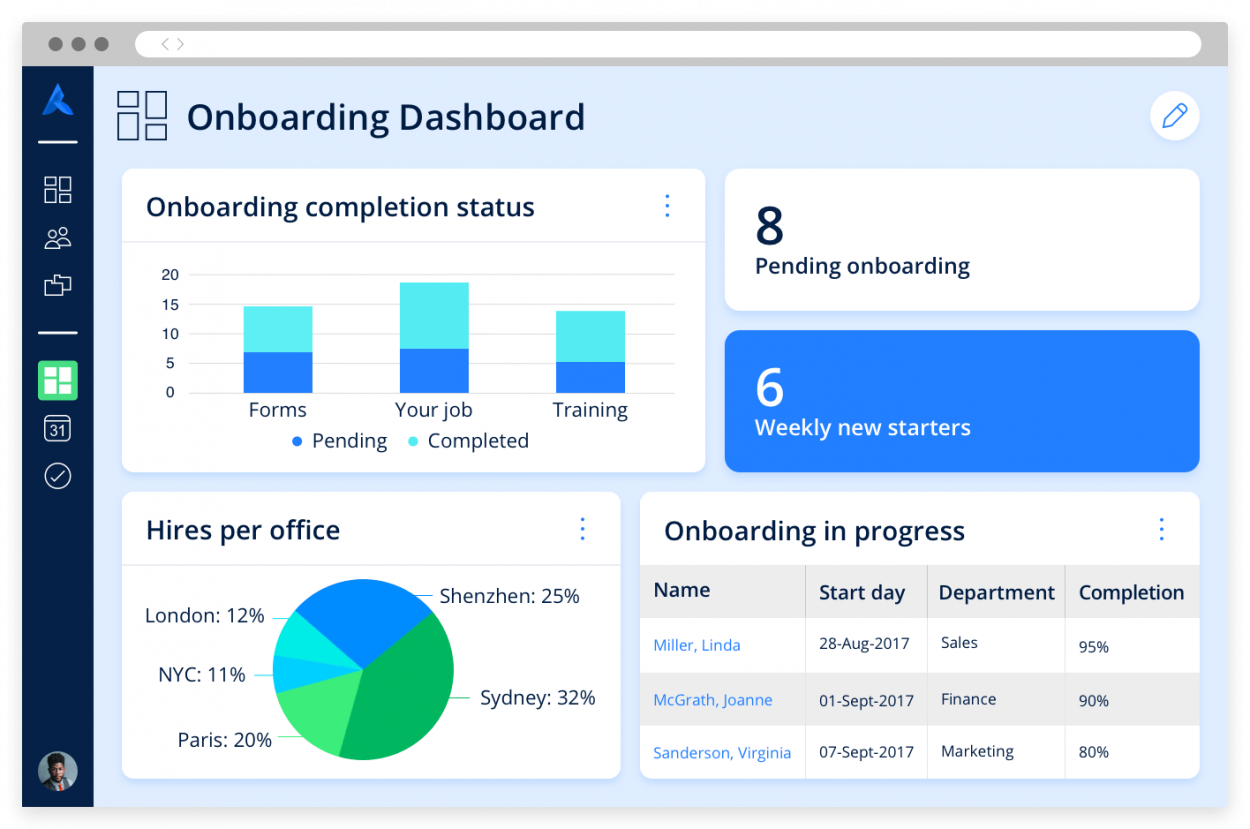Open the Calendar icon in the sidebar

pos(57,428)
